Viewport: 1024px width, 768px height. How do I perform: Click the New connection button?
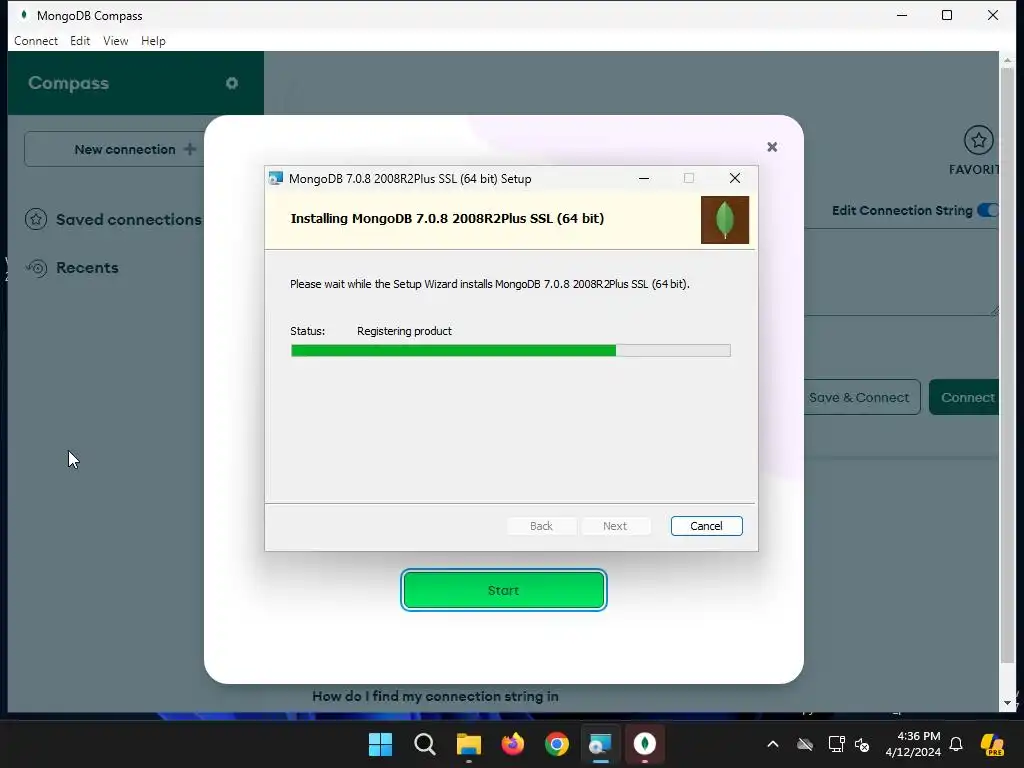click(116, 149)
